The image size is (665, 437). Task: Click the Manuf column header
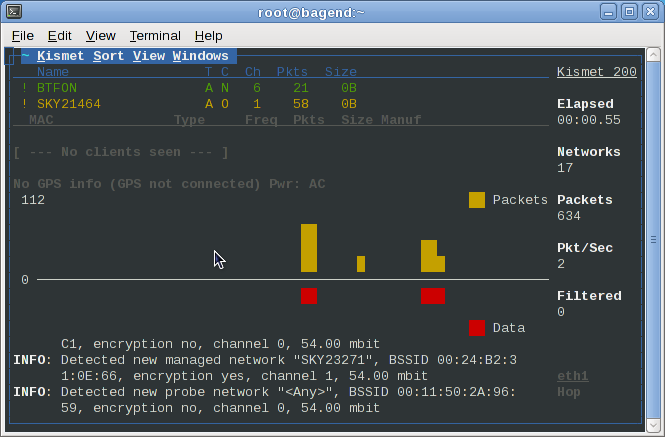pyautogui.click(x=401, y=120)
